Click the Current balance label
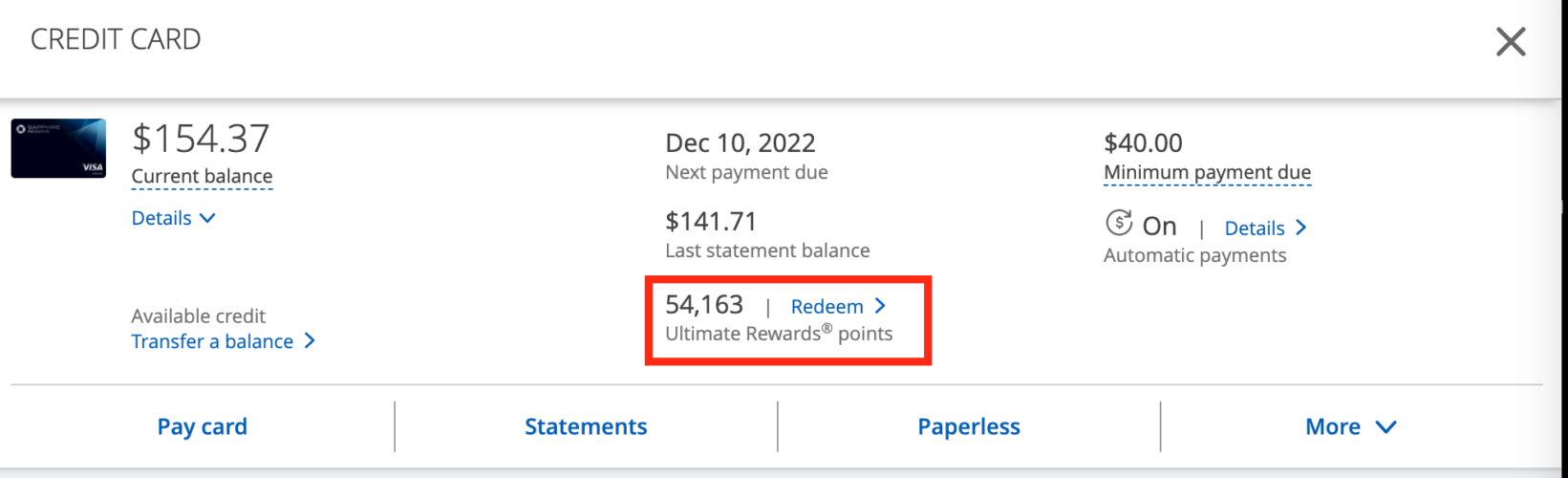 [202, 176]
